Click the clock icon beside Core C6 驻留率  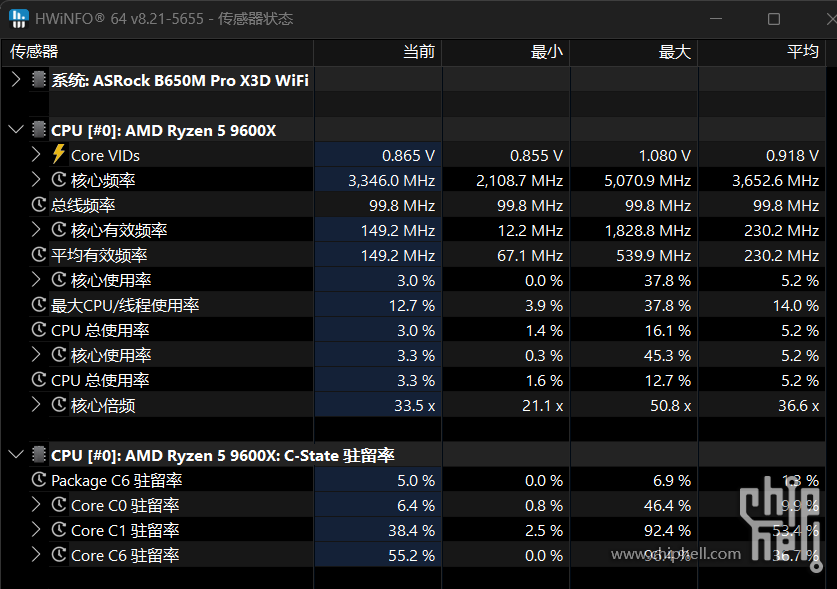click(x=59, y=554)
